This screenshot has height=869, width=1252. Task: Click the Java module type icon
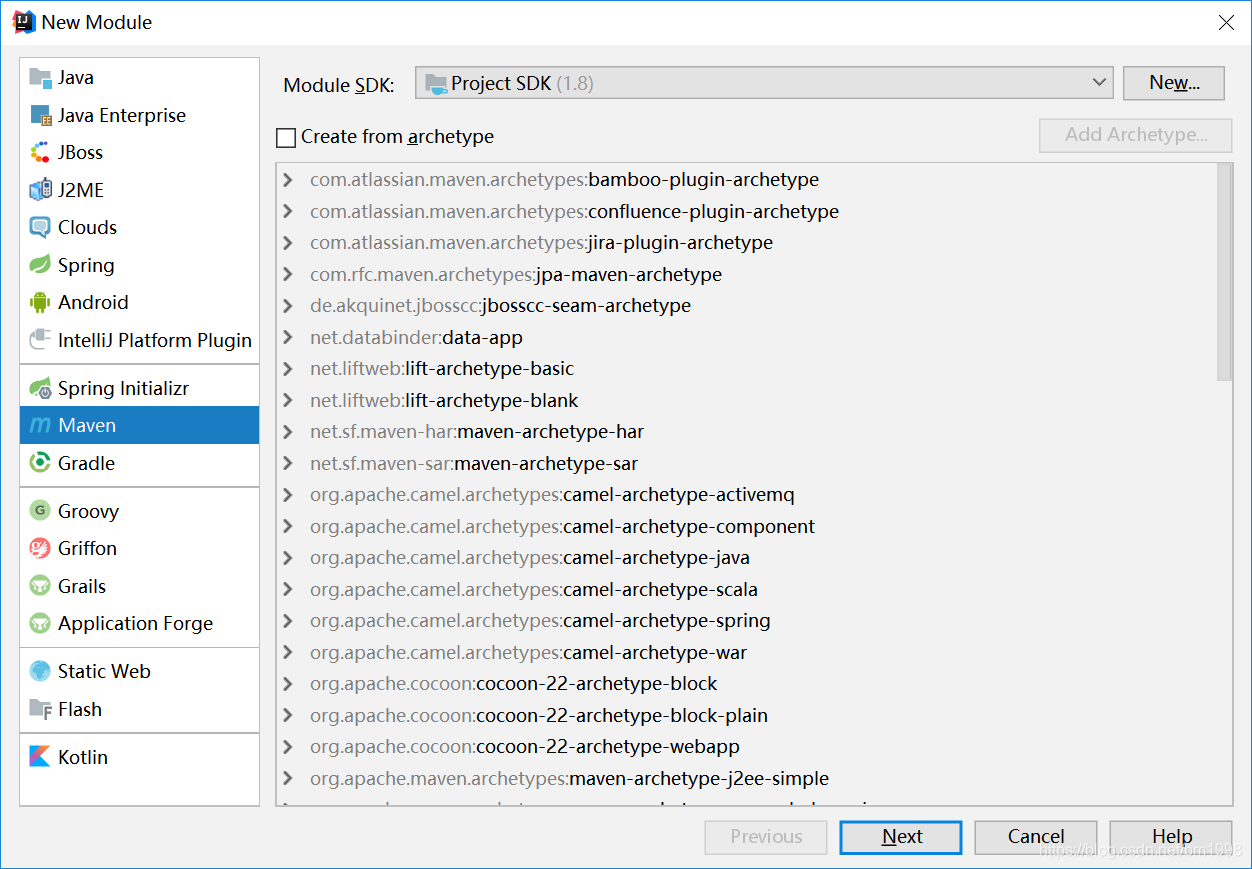tap(40, 78)
